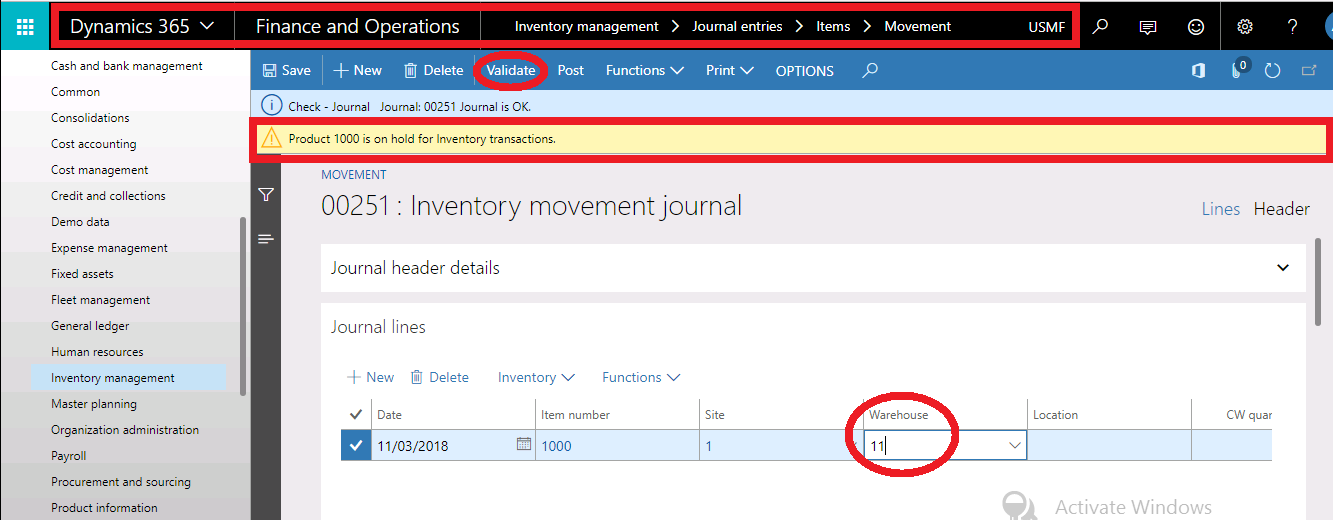Viewport: 1333px width, 520px height.
Task: Open the action bar Functions menu
Action: [x=645, y=70]
